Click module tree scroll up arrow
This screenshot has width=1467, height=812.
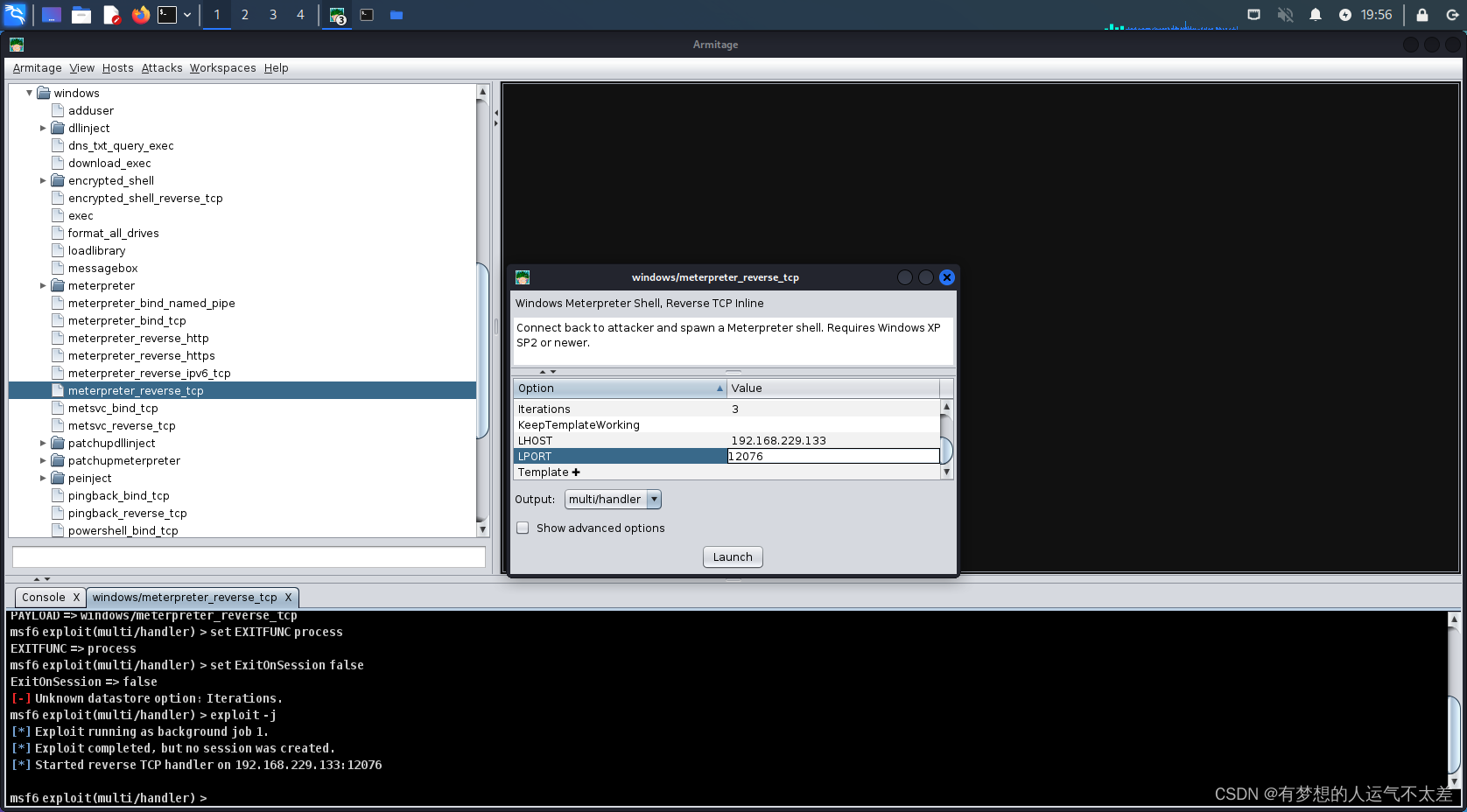coord(482,91)
